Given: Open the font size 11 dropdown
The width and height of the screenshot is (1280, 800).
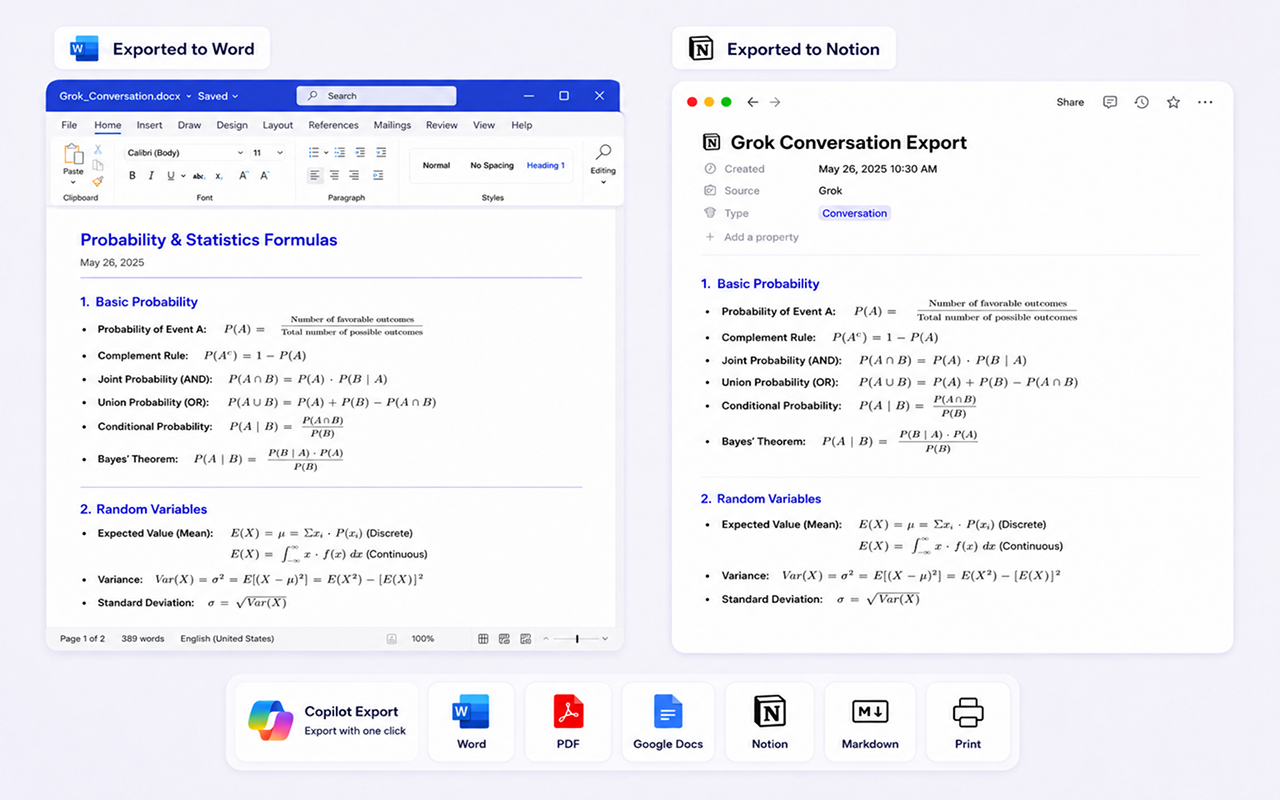Looking at the screenshot, I should coord(268,153).
